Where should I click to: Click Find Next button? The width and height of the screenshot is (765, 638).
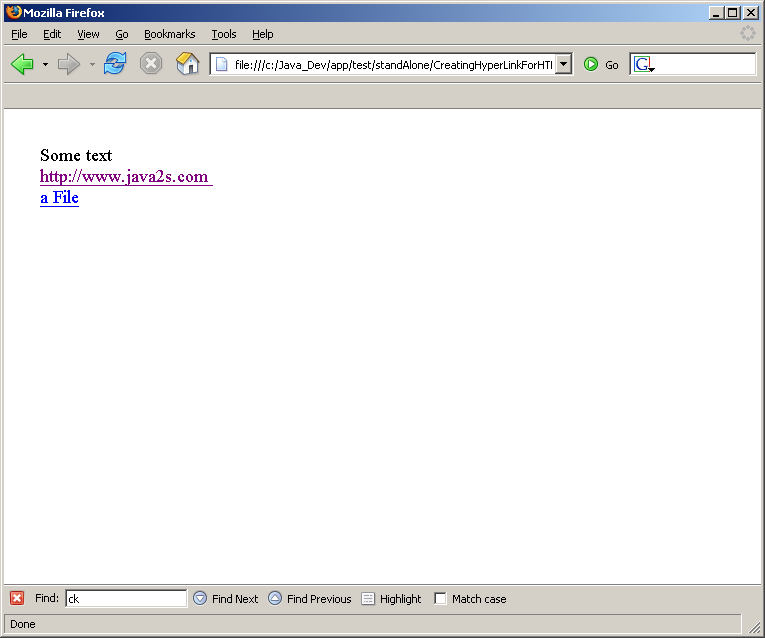coord(225,598)
